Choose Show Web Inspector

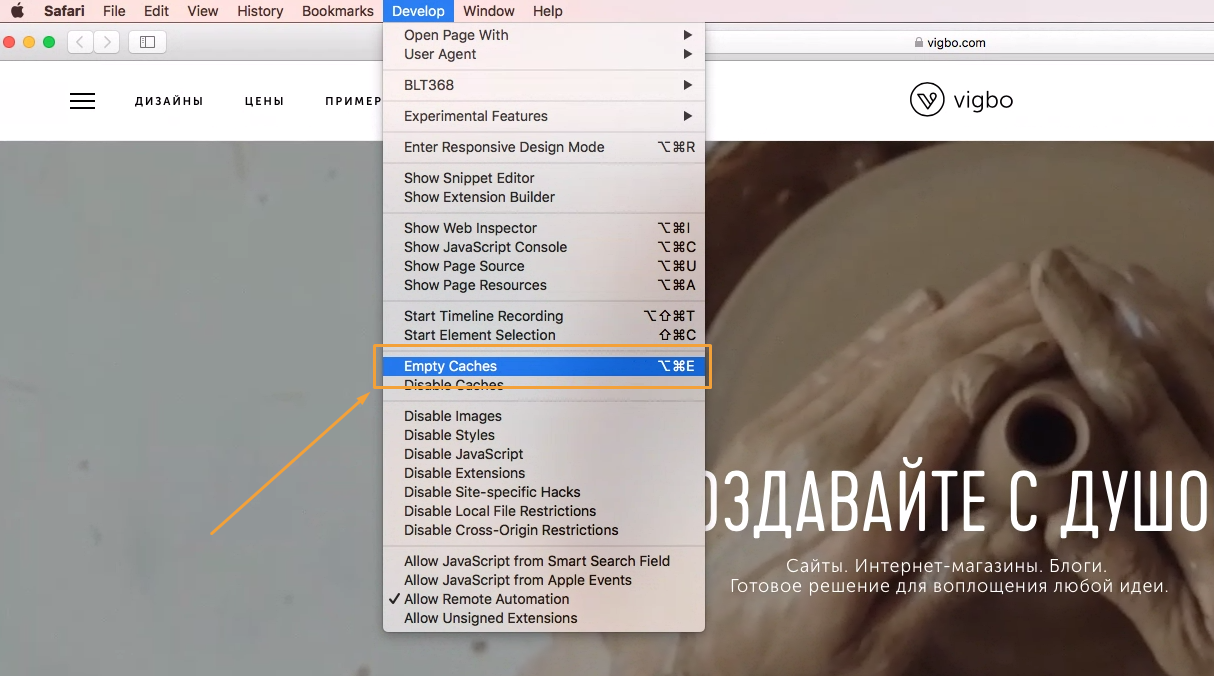click(x=544, y=228)
